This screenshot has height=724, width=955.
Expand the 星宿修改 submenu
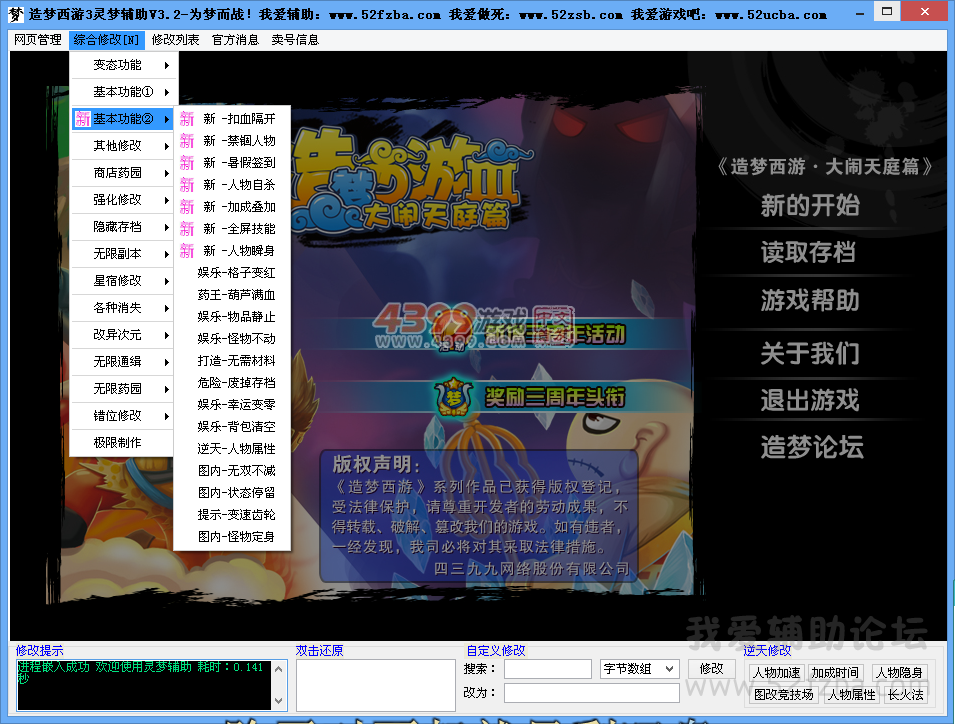pos(124,281)
